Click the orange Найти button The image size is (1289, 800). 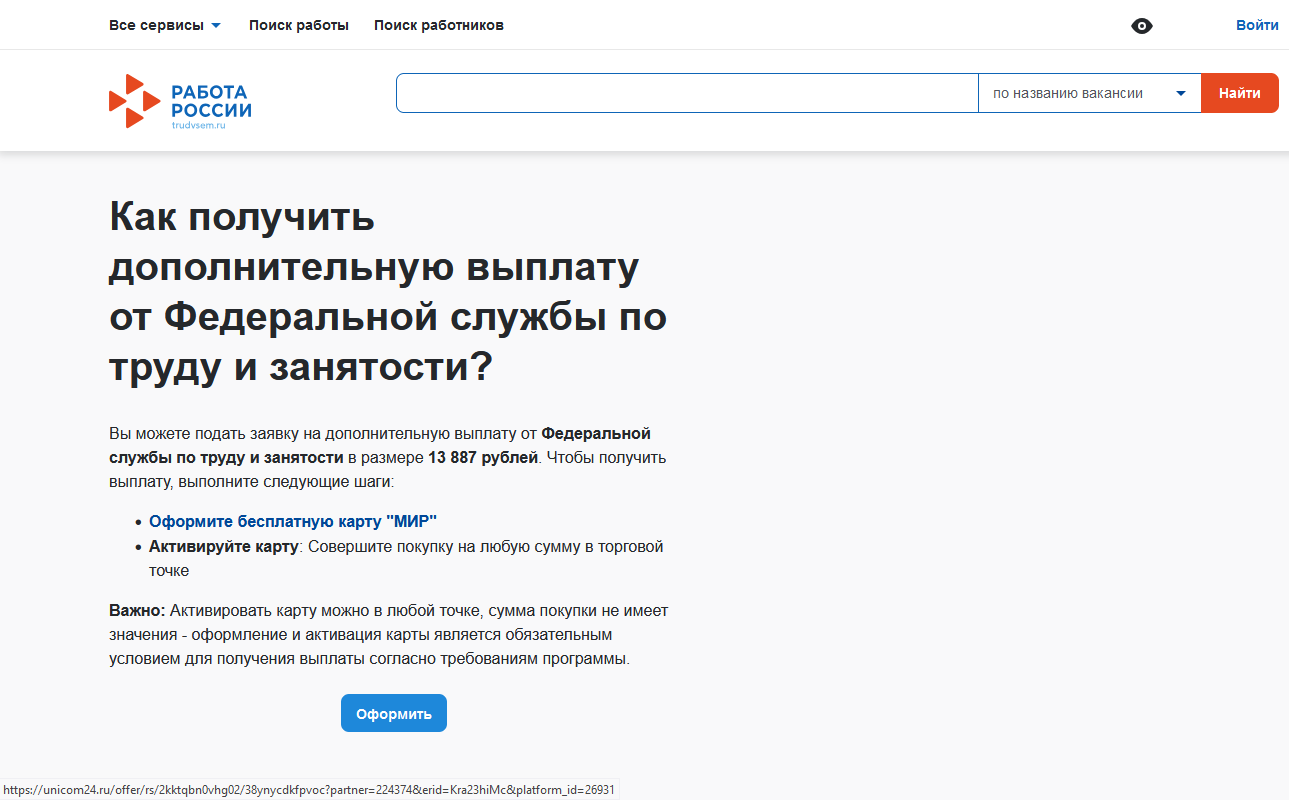click(1240, 93)
